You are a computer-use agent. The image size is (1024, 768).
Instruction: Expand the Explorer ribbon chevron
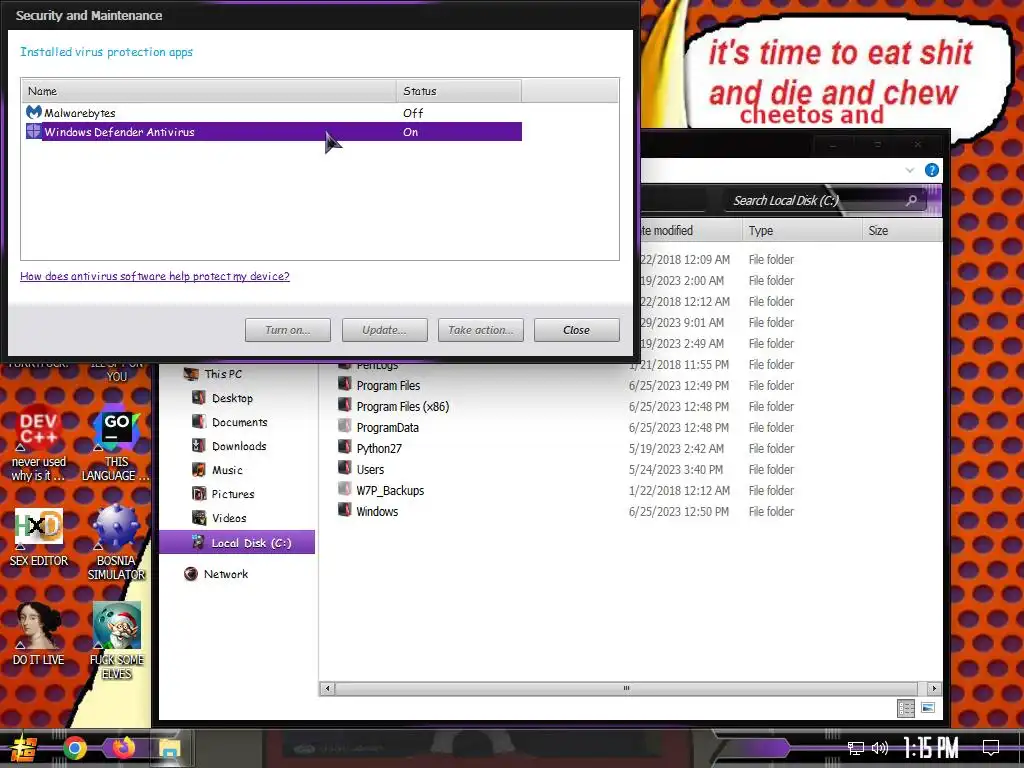[x=910, y=170]
